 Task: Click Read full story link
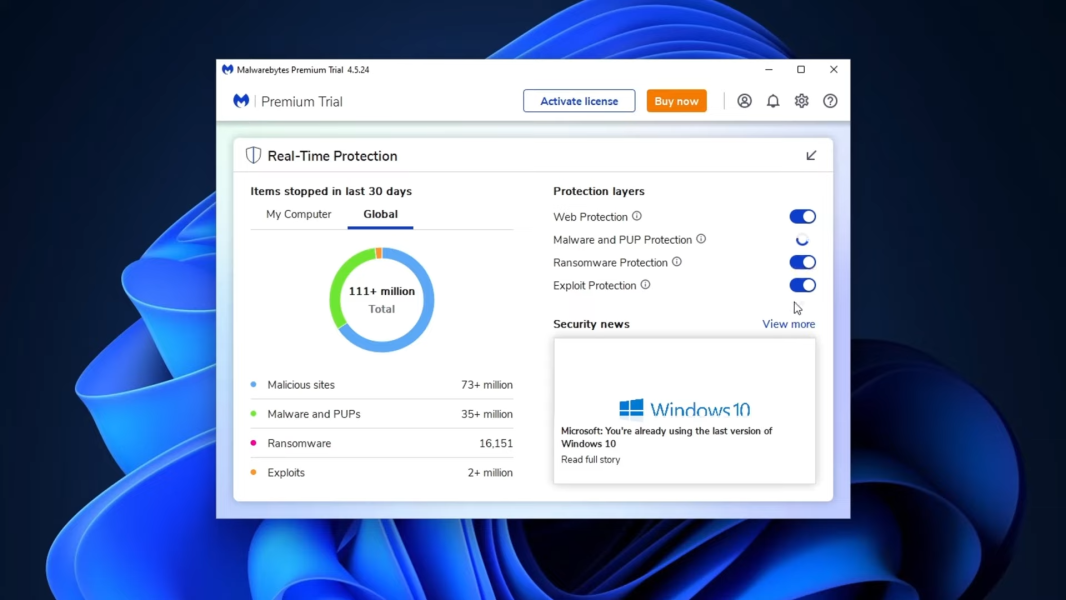coord(590,459)
